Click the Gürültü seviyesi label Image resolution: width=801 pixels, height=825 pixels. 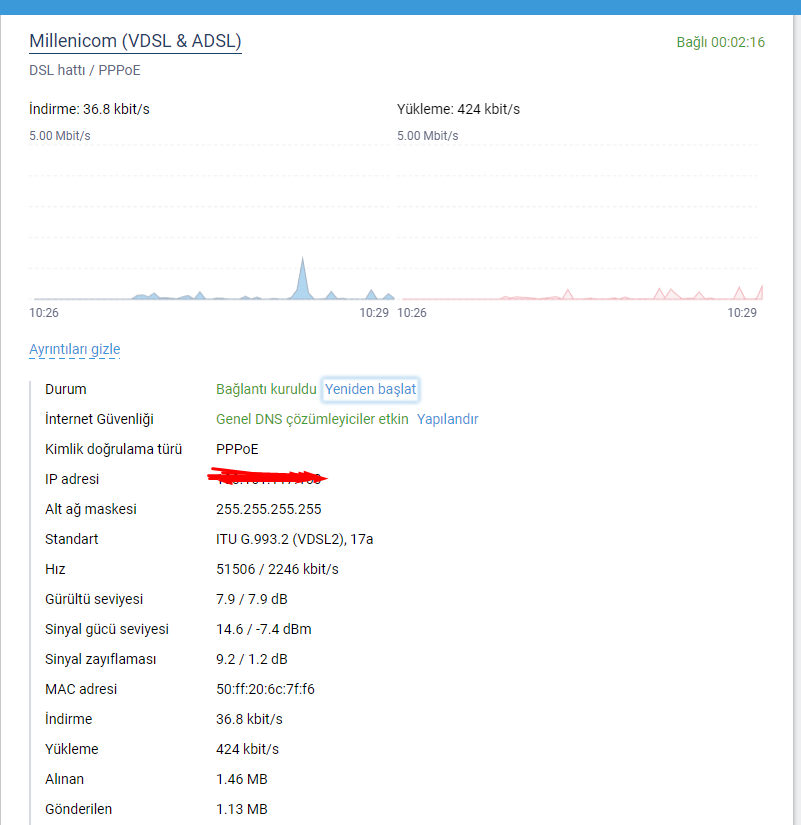[94, 599]
